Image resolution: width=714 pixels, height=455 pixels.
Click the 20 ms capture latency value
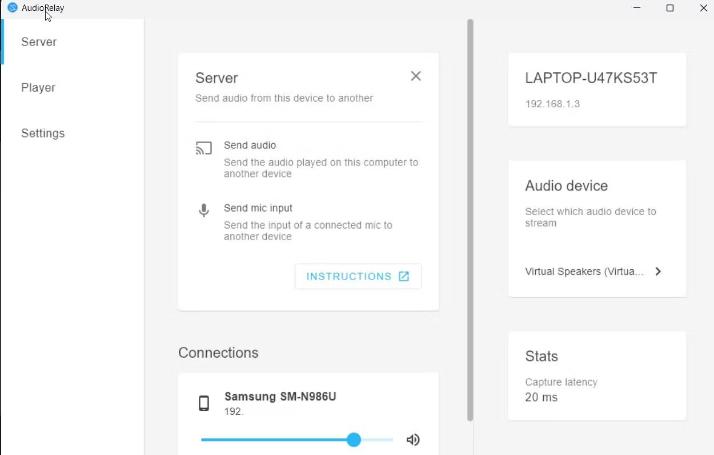pos(541,397)
